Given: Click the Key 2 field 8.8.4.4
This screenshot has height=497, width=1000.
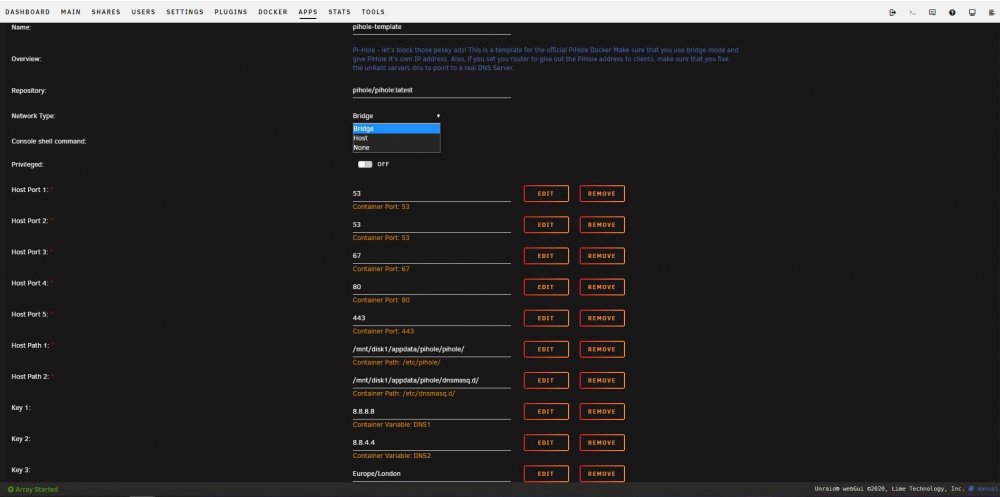Looking at the screenshot, I should pyautogui.click(x=431, y=443).
